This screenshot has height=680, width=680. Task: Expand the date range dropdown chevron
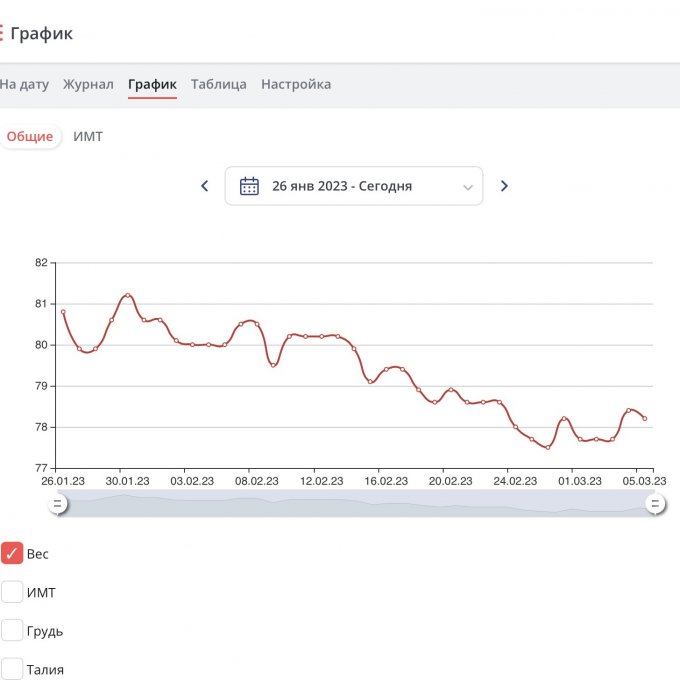[x=468, y=187]
